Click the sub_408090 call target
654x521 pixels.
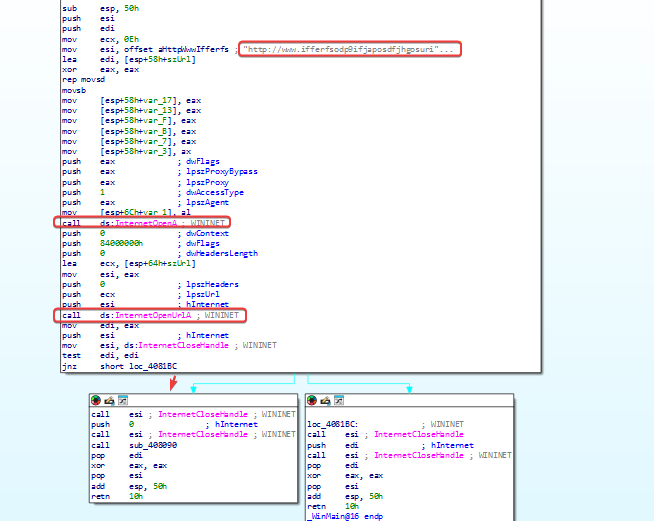153,445
